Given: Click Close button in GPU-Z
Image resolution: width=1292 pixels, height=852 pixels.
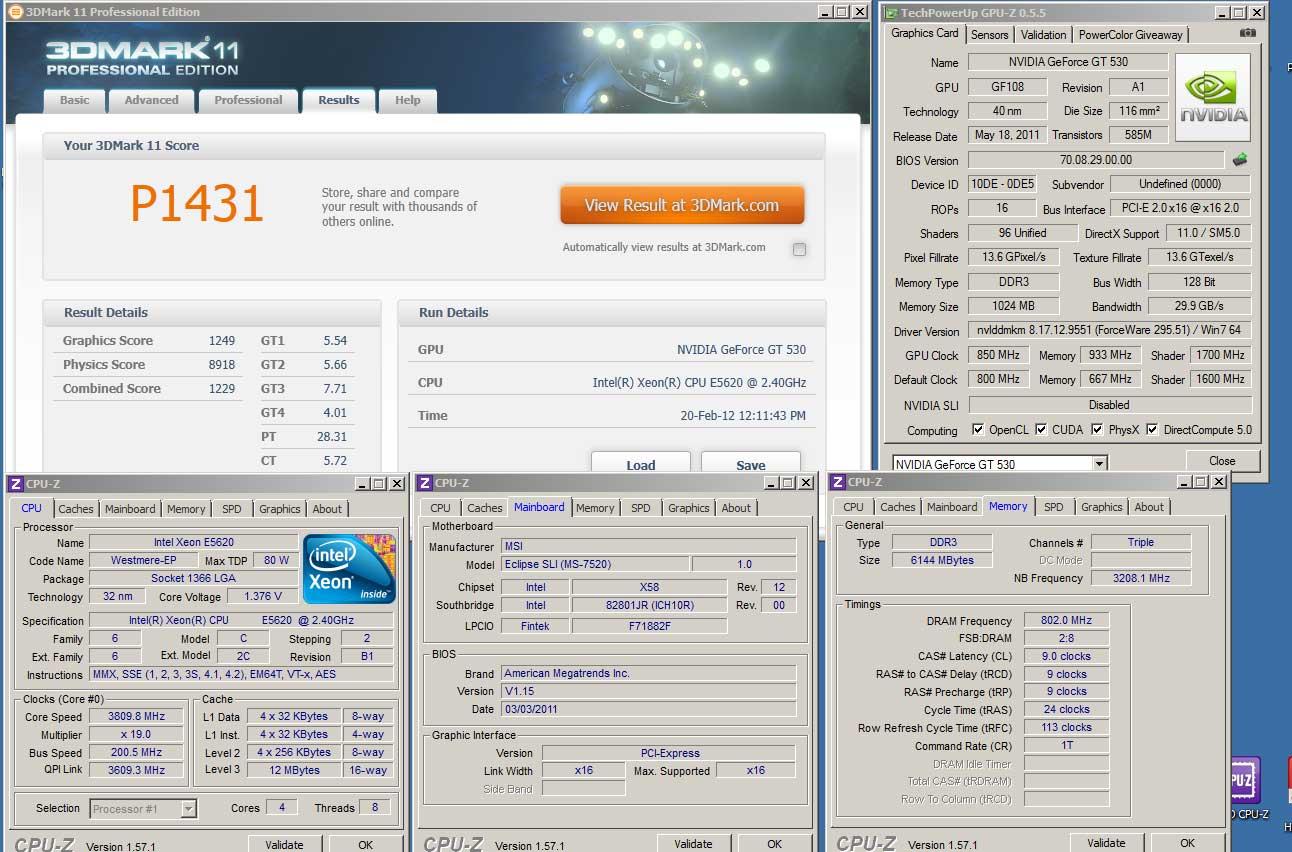Looking at the screenshot, I should 1222,461.
